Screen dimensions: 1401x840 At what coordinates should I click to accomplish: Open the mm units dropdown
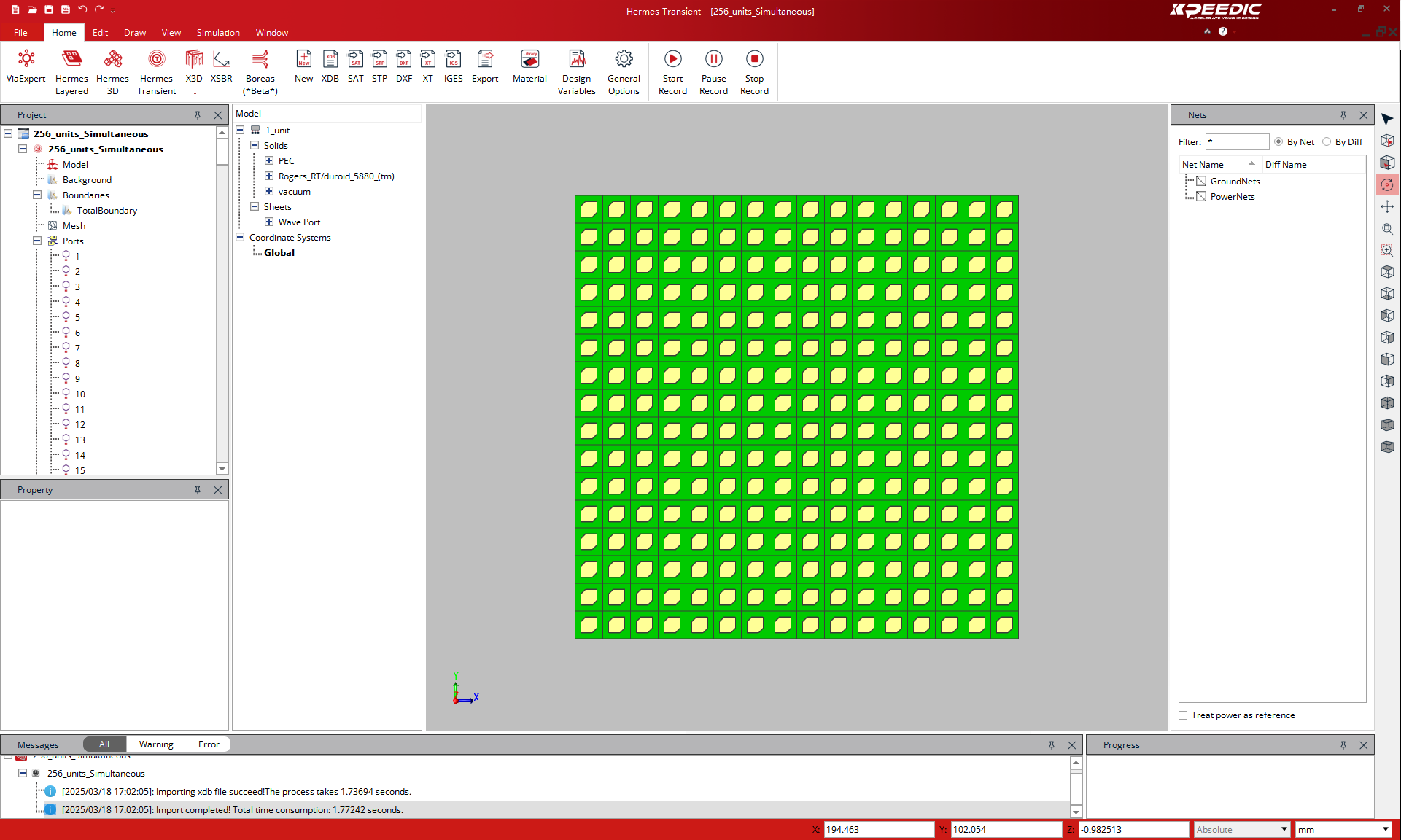[1343, 829]
